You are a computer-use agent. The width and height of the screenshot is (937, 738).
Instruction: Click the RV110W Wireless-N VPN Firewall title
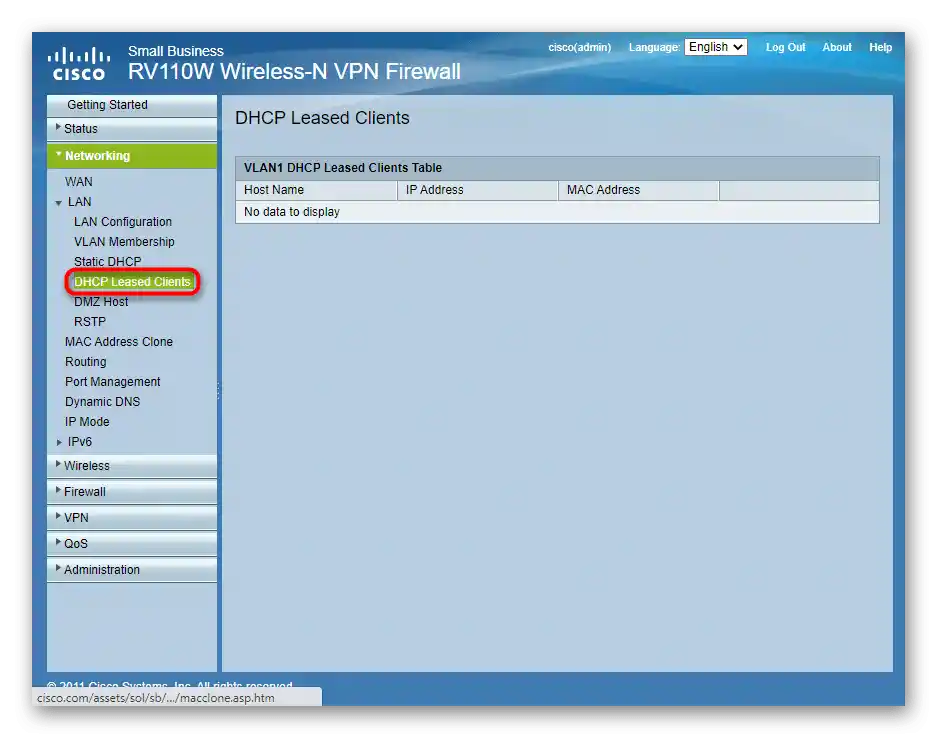pos(294,72)
